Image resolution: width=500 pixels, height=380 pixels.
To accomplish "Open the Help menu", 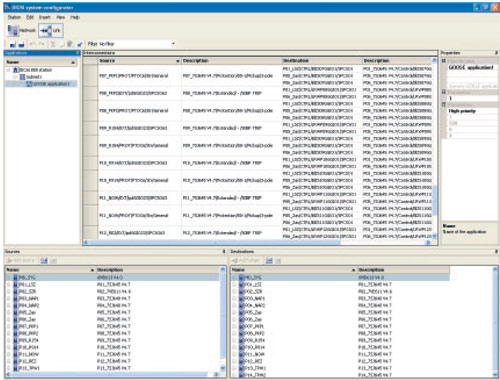I will click(75, 17).
